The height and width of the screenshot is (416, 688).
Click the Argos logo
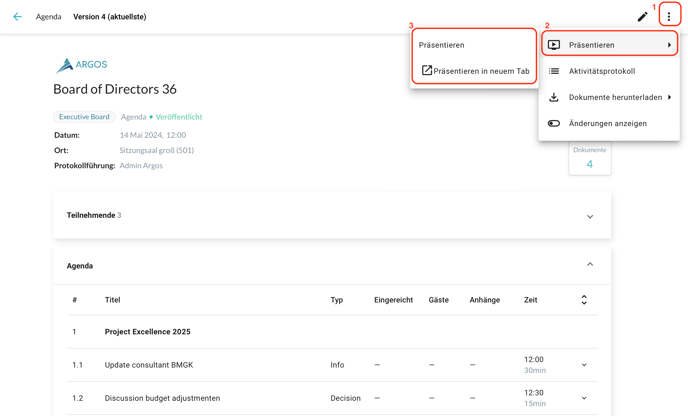pyautogui.click(x=82, y=65)
